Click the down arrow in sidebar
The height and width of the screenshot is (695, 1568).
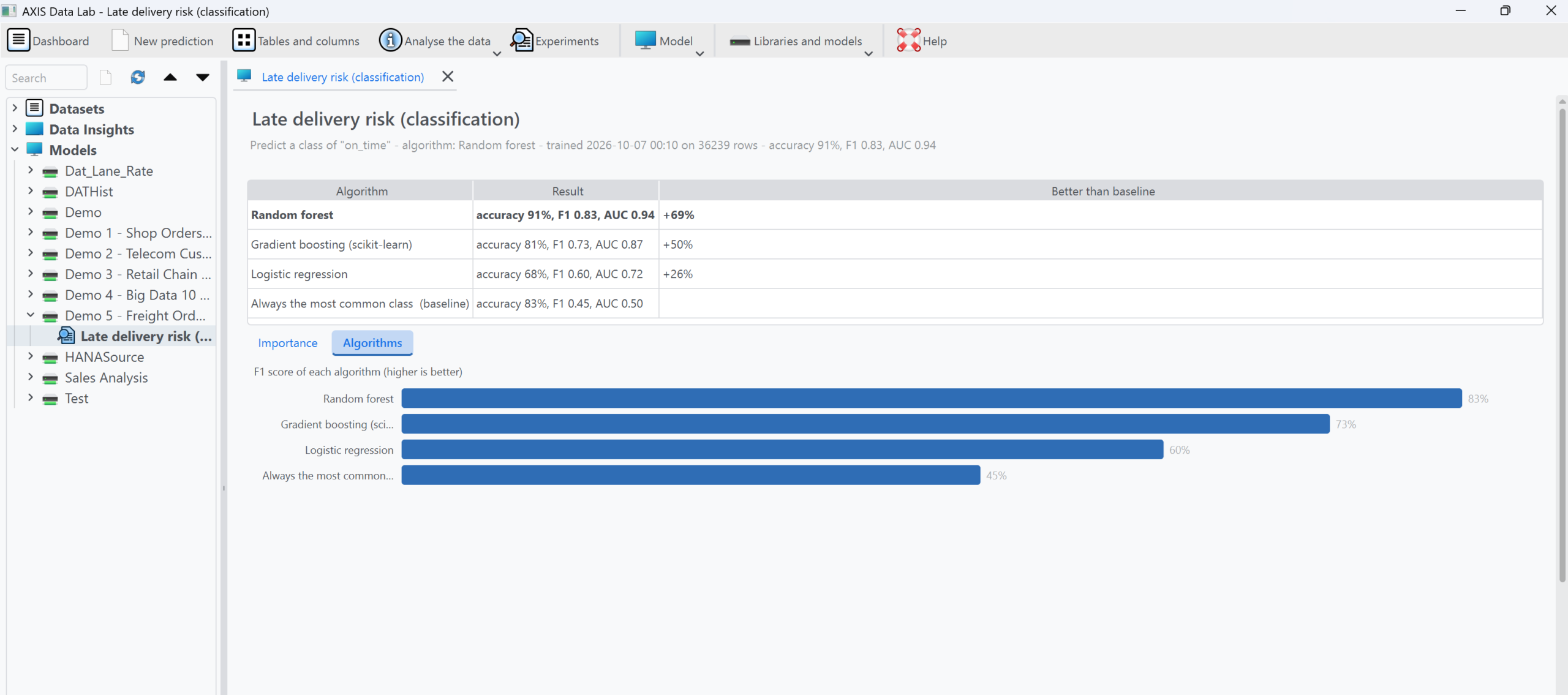pos(203,77)
